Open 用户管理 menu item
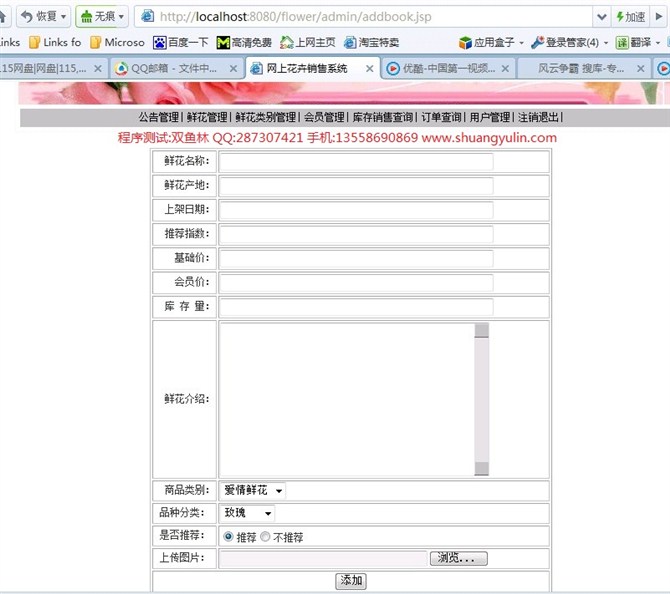 pyautogui.click(x=490, y=118)
